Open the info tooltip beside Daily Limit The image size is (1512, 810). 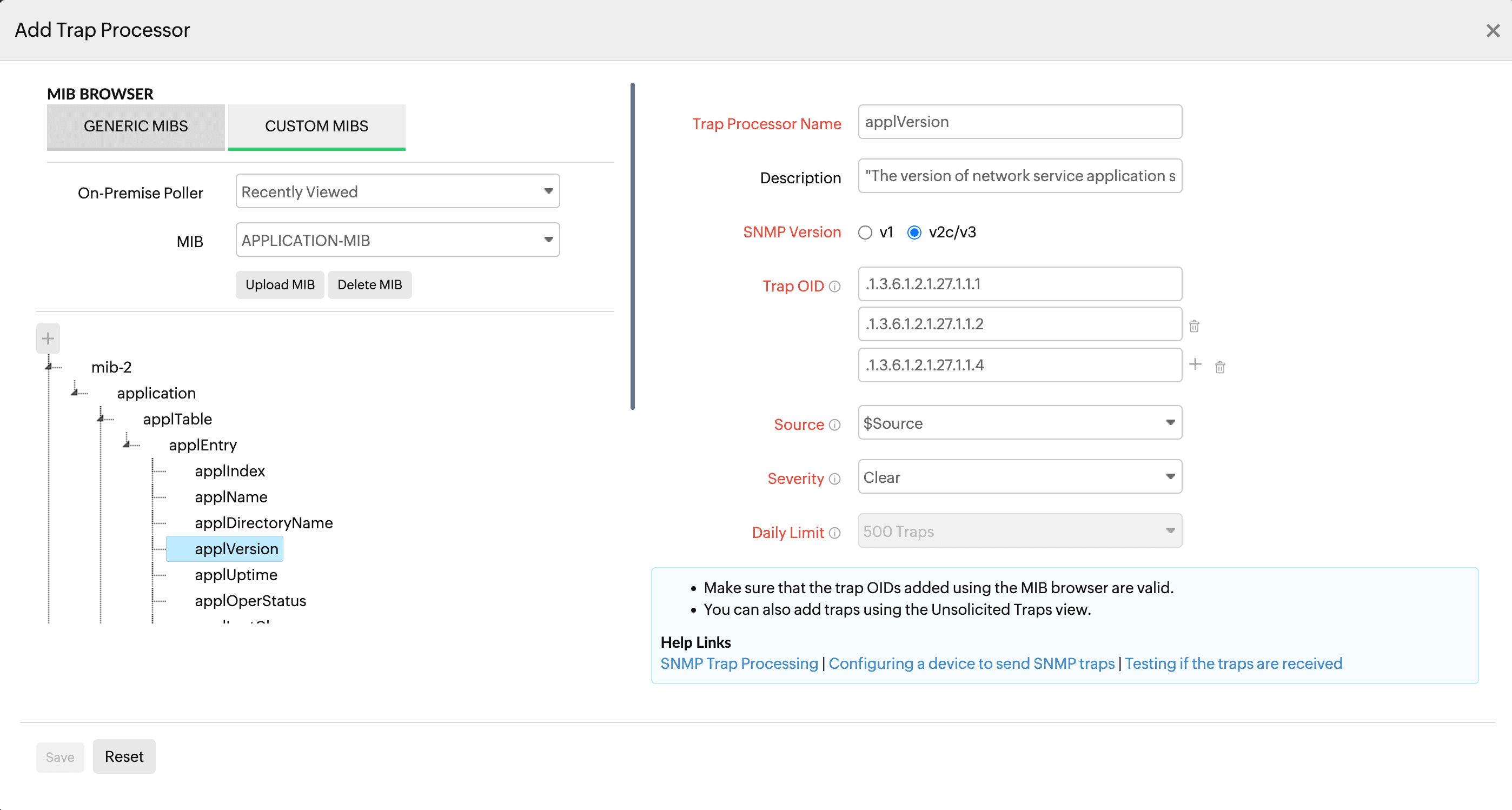point(835,533)
